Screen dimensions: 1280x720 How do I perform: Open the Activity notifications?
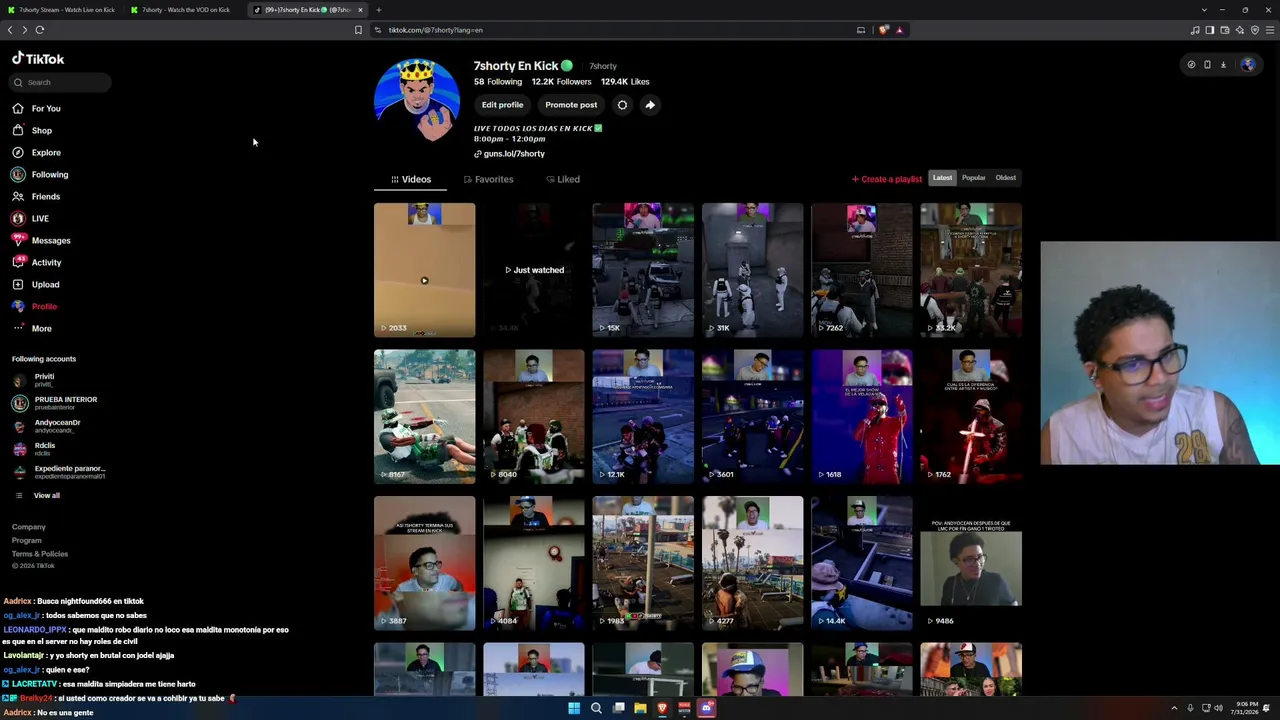click(x=37, y=262)
